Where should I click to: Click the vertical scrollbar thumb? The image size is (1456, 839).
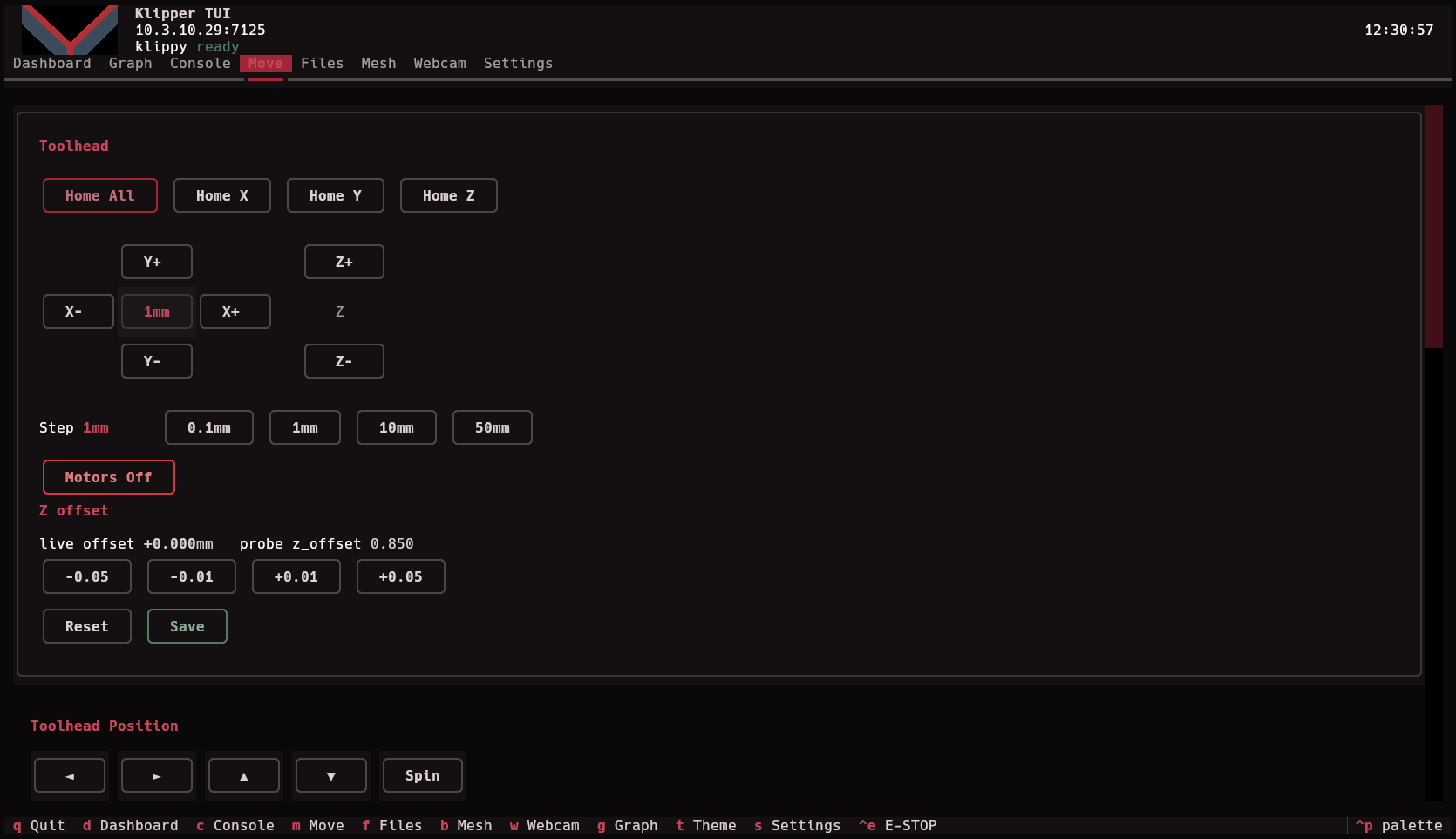tap(1434, 227)
